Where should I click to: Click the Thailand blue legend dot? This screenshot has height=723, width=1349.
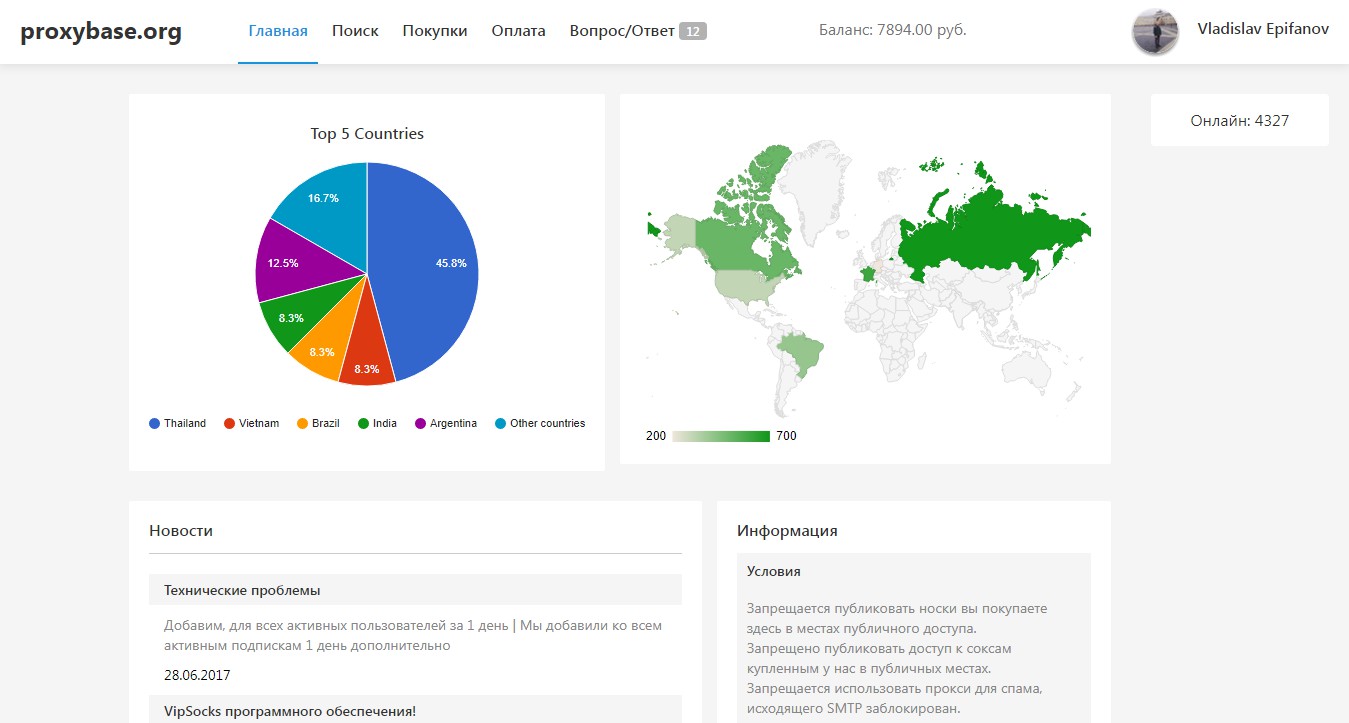point(154,423)
